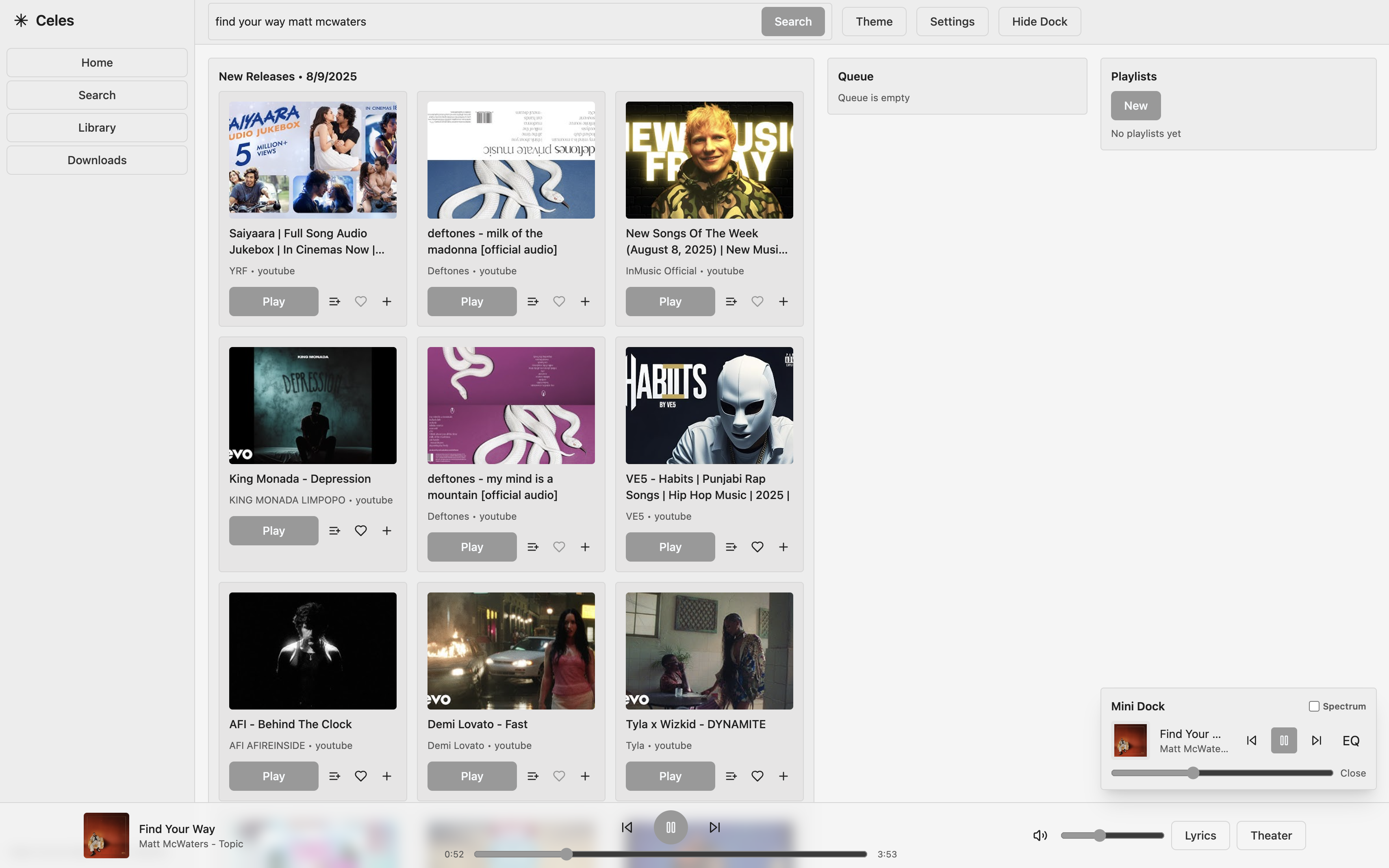This screenshot has width=1389, height=868.
Task: Skip to next track in main player
Action: point(714,827)
